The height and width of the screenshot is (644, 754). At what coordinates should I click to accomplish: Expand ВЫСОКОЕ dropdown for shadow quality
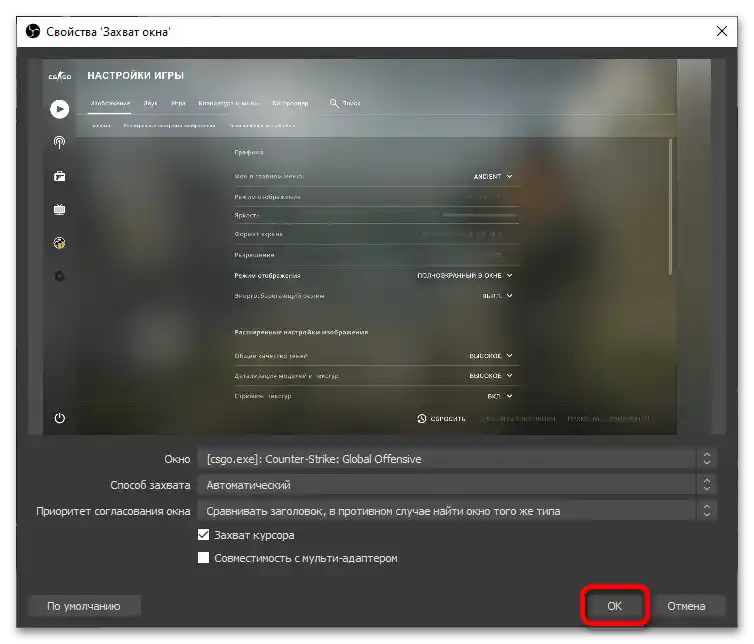click(491, 356)
